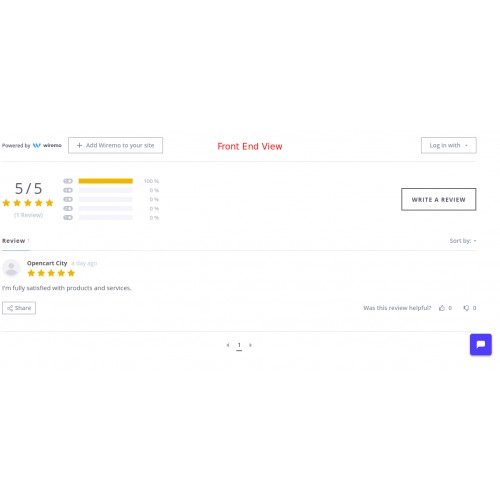Click the share icon in the Share button
The width and height of the screenshot is (500, 500).
[x=10, y=308]
